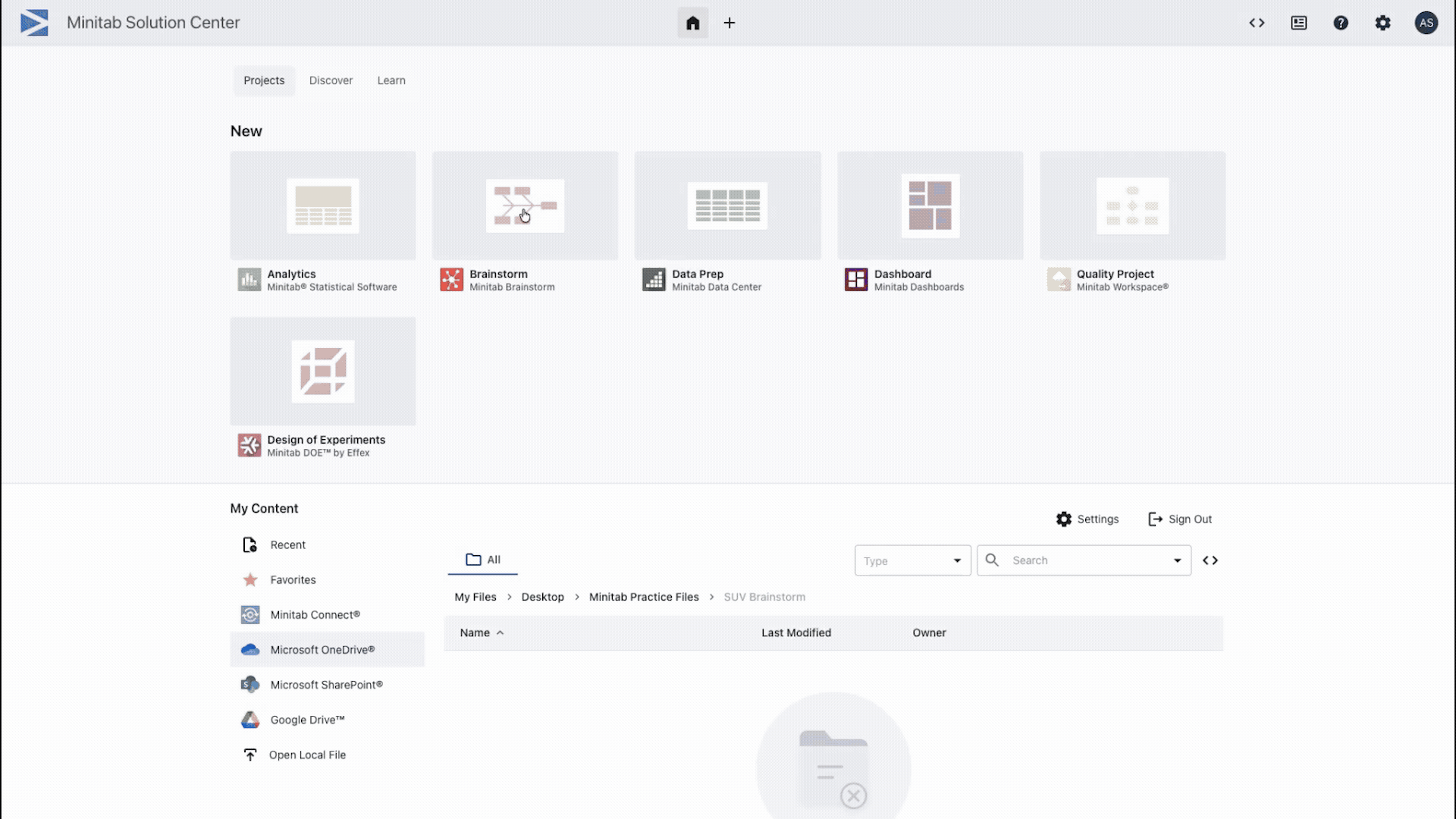
Task: Click the Design of Experiments title text
Action: [326, 440]
